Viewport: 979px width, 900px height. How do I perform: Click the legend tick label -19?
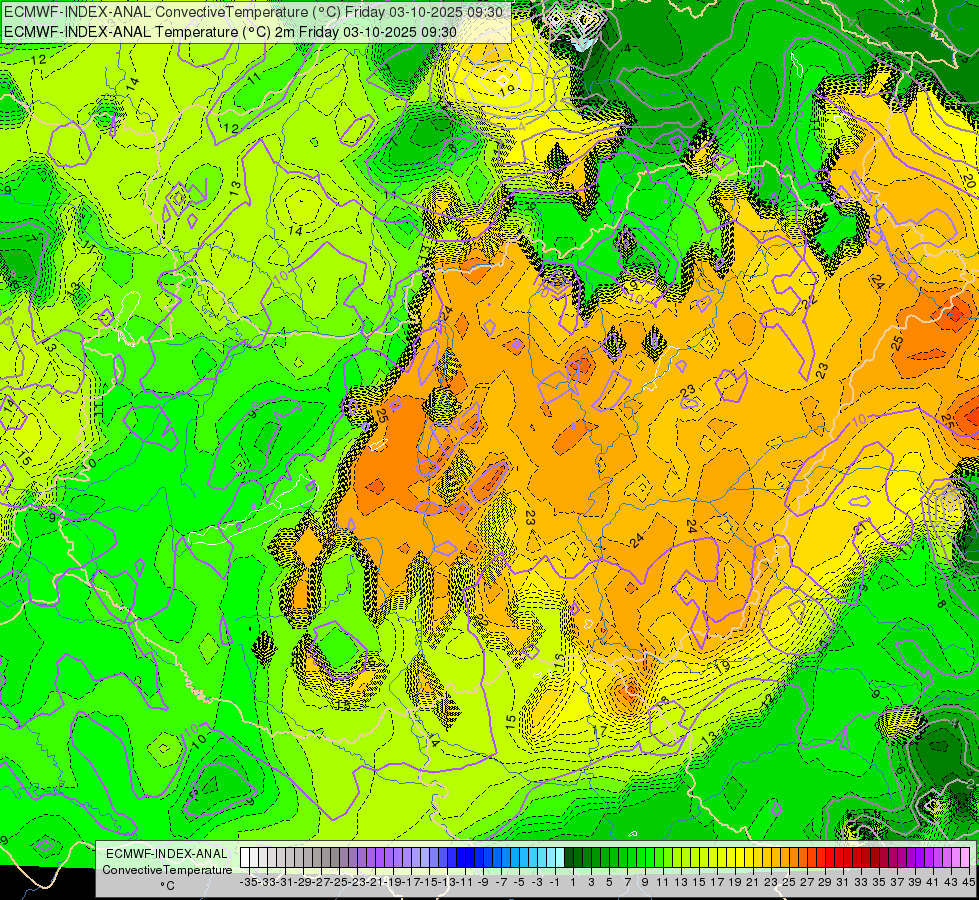coord(393,882)
